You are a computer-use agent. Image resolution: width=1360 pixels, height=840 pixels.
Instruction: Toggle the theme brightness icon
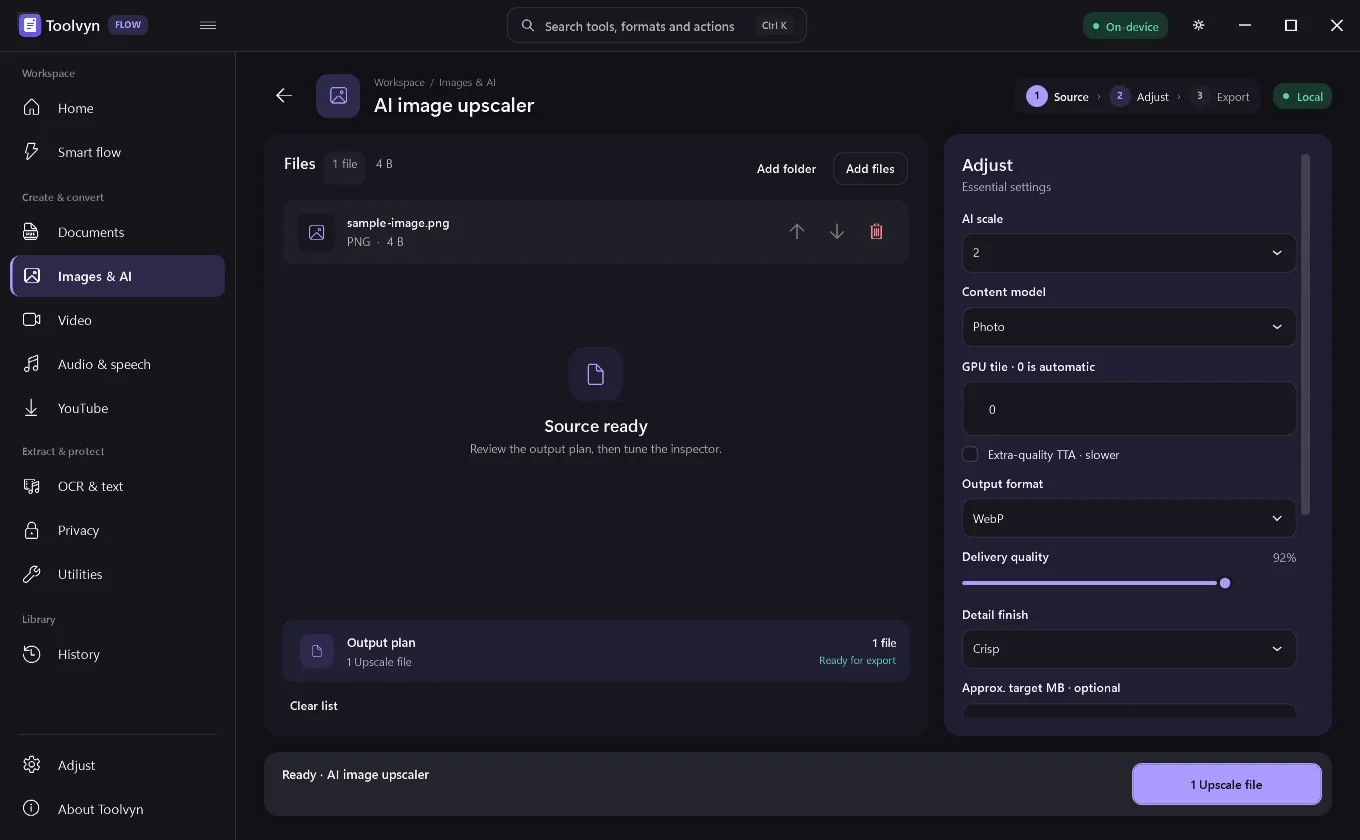click(1199, 26)
